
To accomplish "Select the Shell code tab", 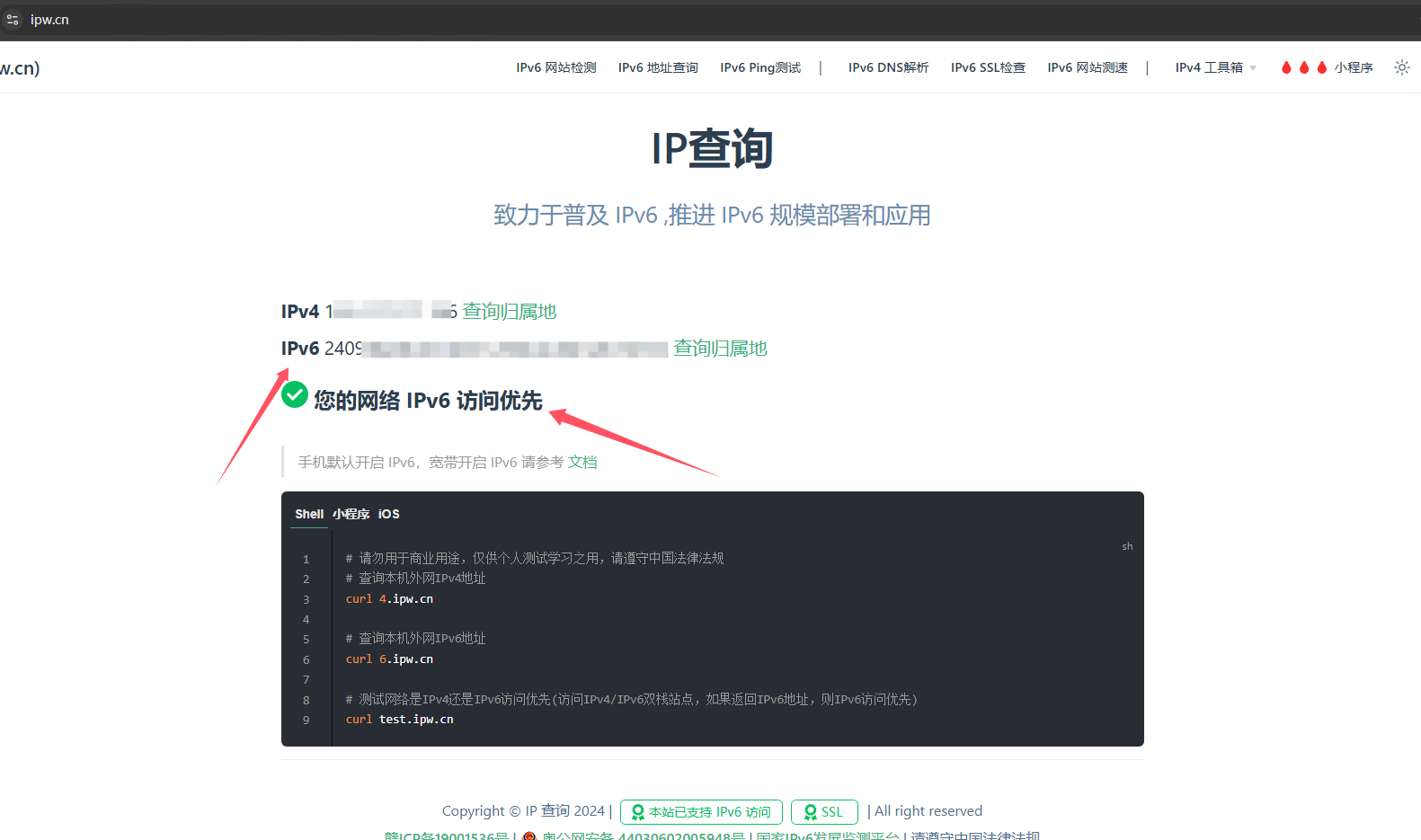I will (309, 514).
